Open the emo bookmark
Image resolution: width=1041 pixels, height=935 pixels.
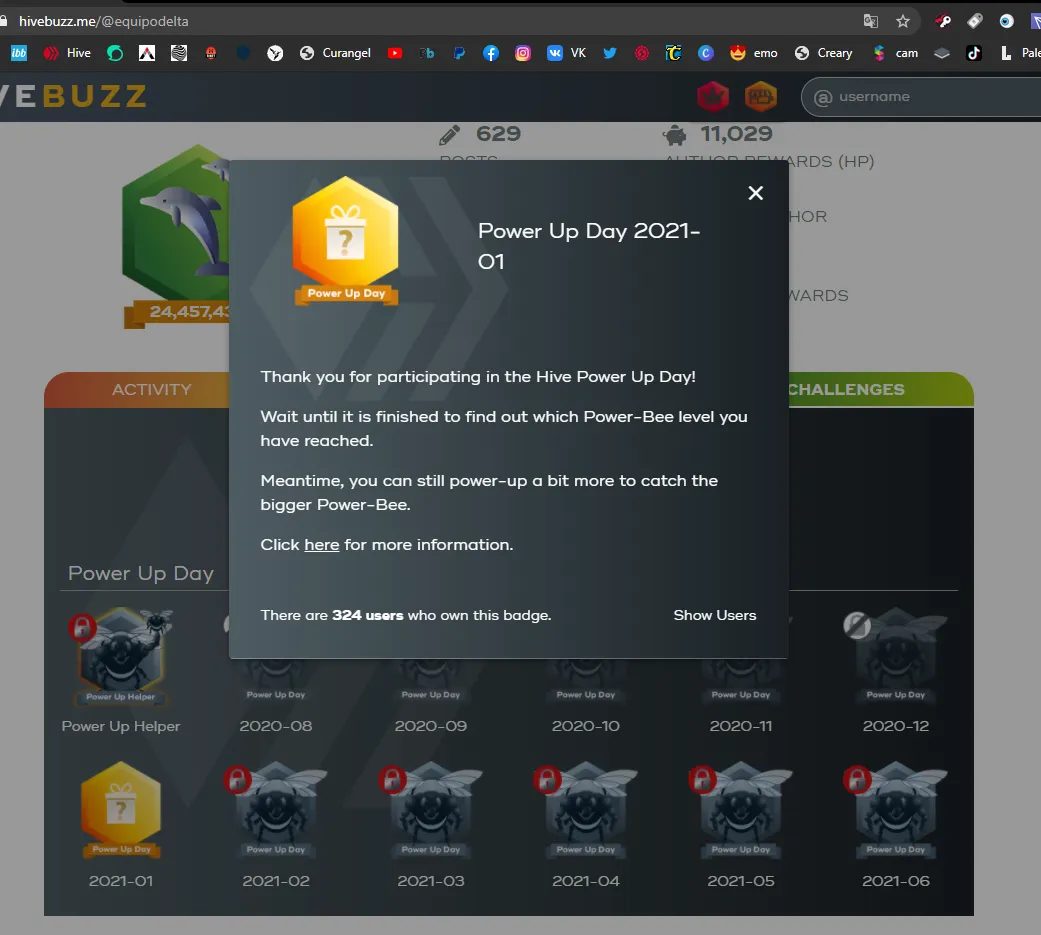pyautogui.click(x=754, y=53)
